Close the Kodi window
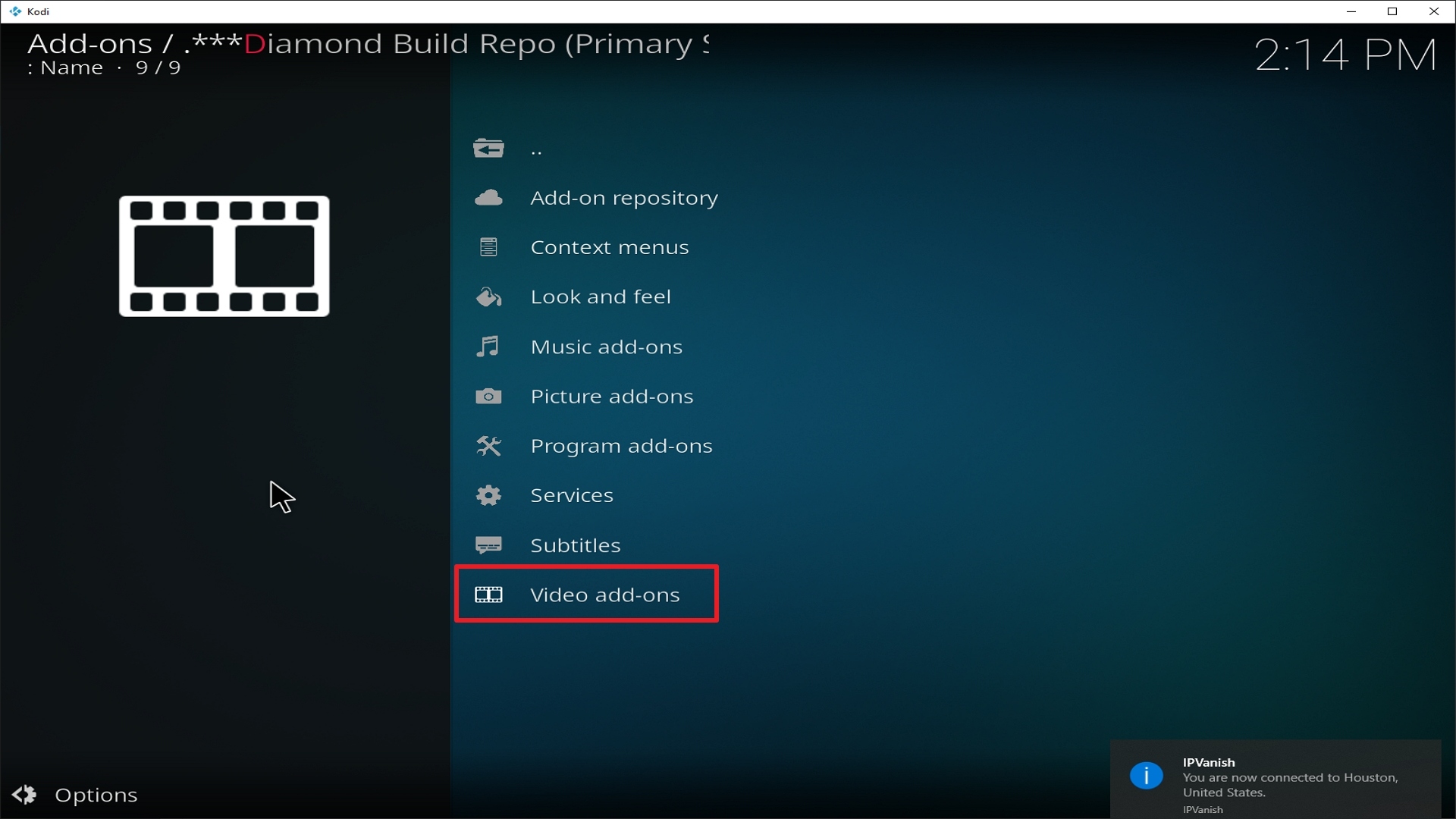Screen dimensions: 1456x819 pos(1434,11)
